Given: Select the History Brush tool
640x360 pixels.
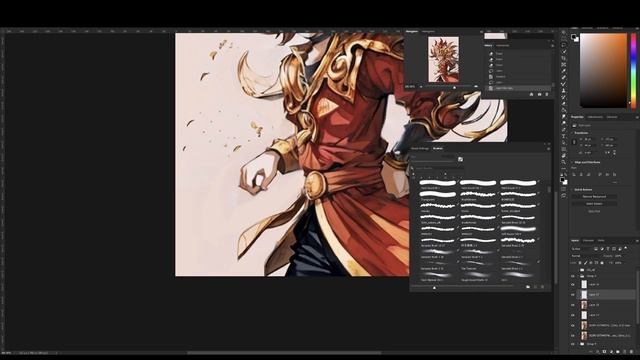Looking at the screenshot, I should [x=564, y=97].
